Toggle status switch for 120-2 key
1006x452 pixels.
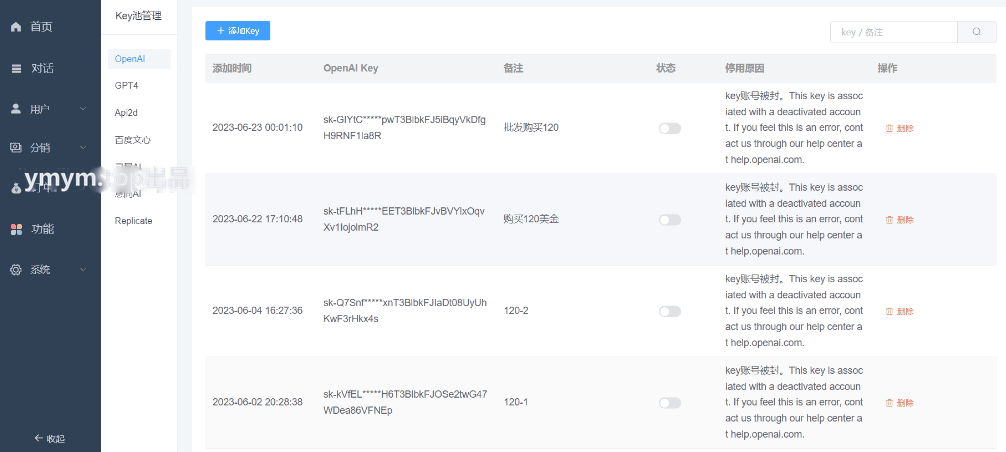(670, 312)
